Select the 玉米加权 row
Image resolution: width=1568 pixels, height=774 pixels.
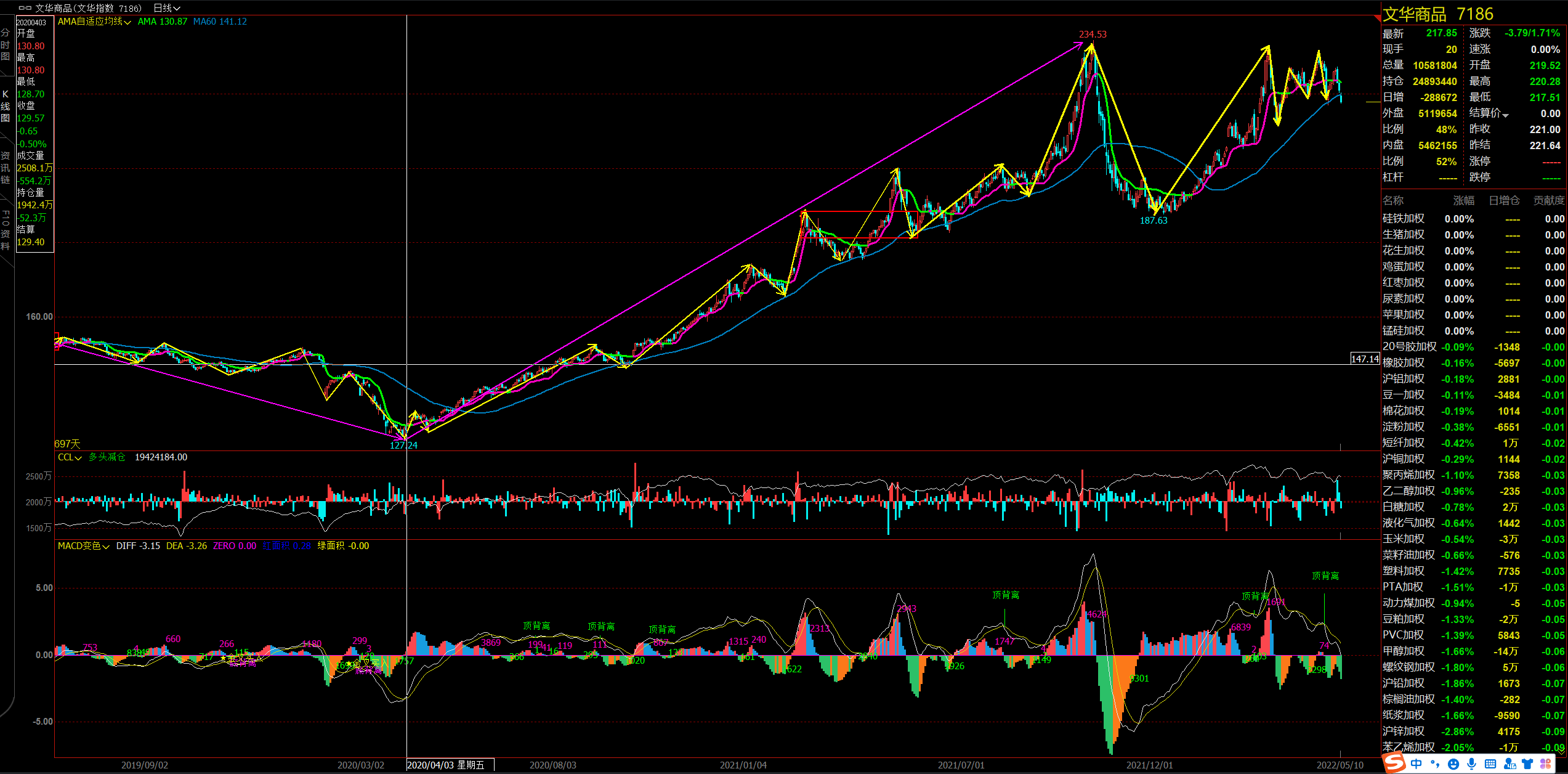(1474, 539)
